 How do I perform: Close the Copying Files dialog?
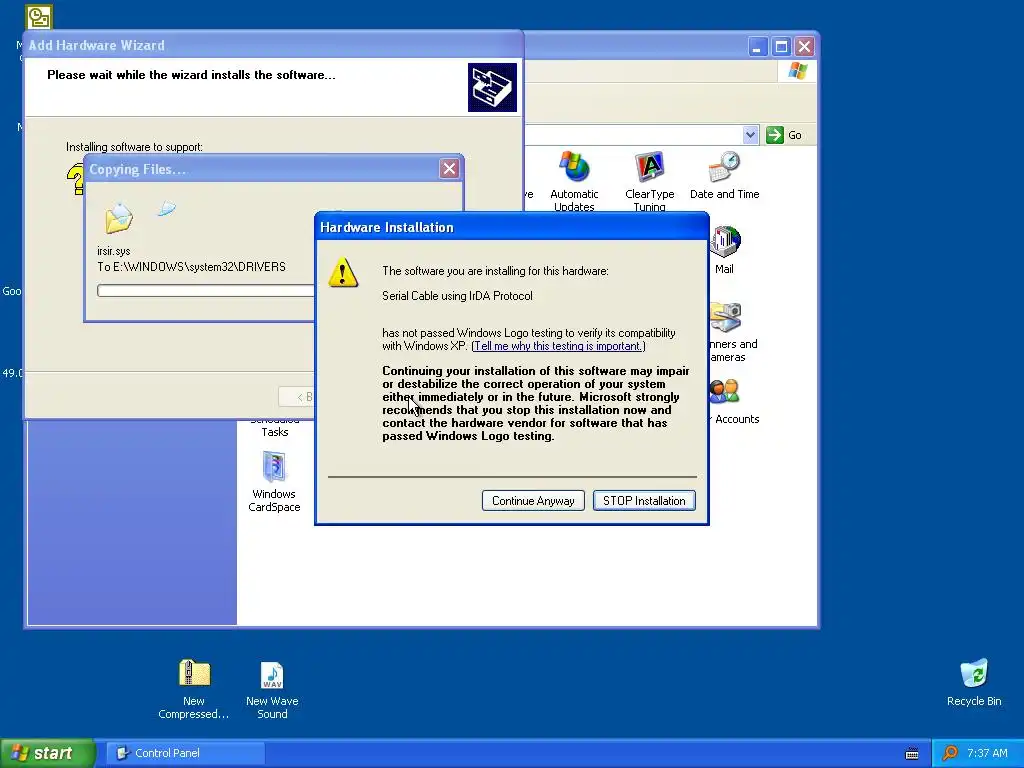pos(449,169)
